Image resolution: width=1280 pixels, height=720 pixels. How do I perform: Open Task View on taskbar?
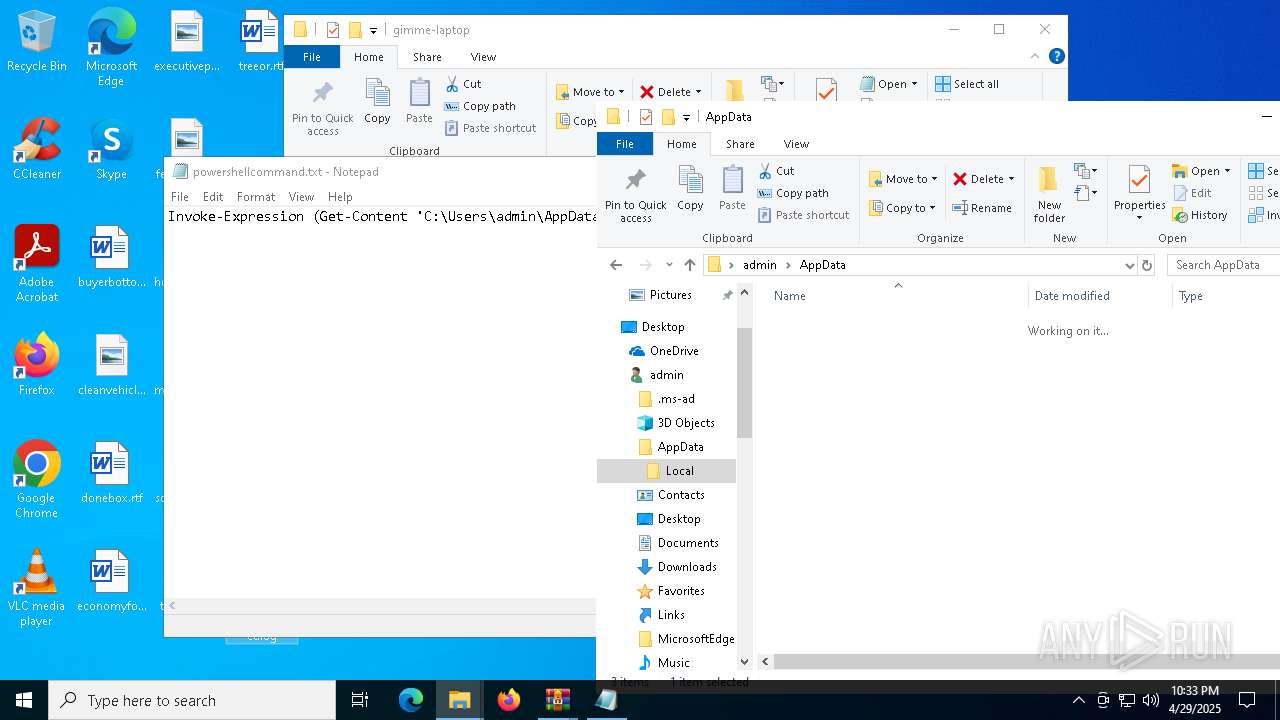click(x=360, y=700)
